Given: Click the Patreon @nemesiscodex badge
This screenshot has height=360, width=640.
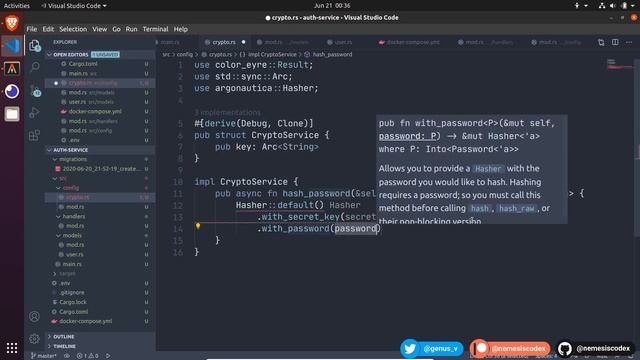Looking at the screenshot, I should tap(510, 349).
